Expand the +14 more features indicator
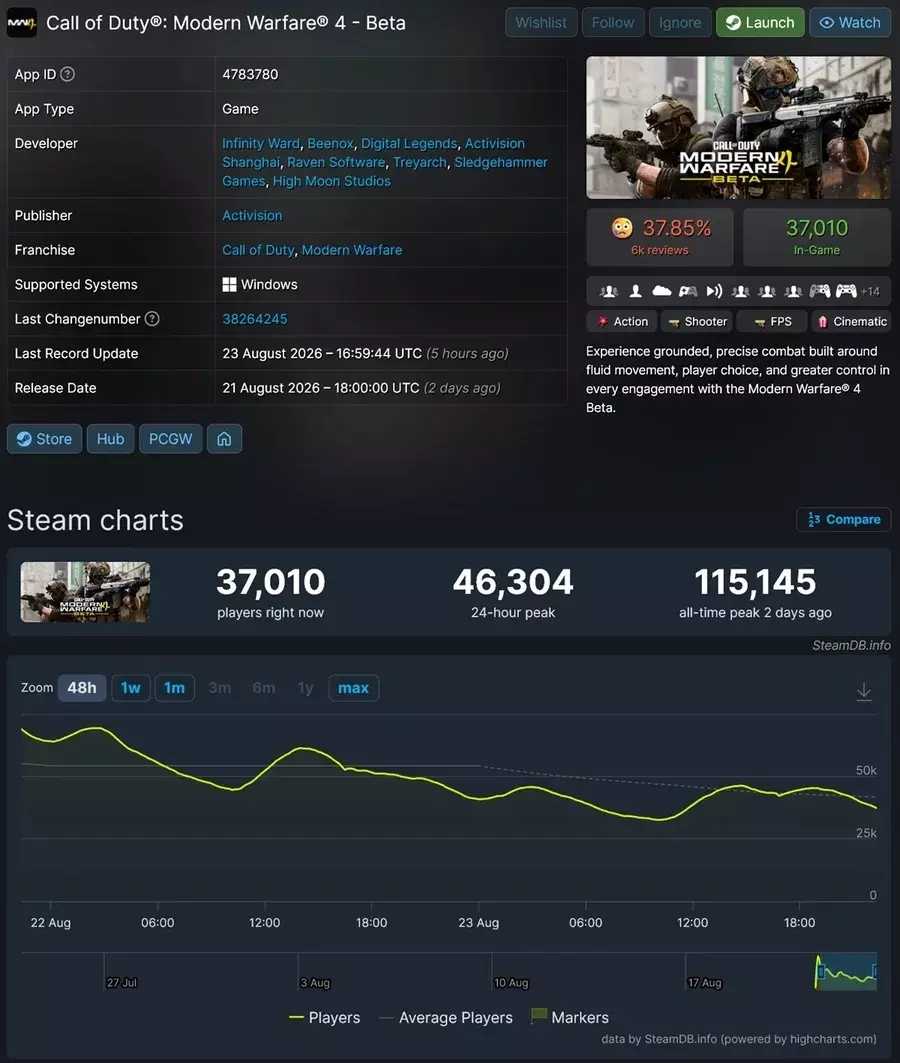900x1063 pixels. tap(870, 292)
